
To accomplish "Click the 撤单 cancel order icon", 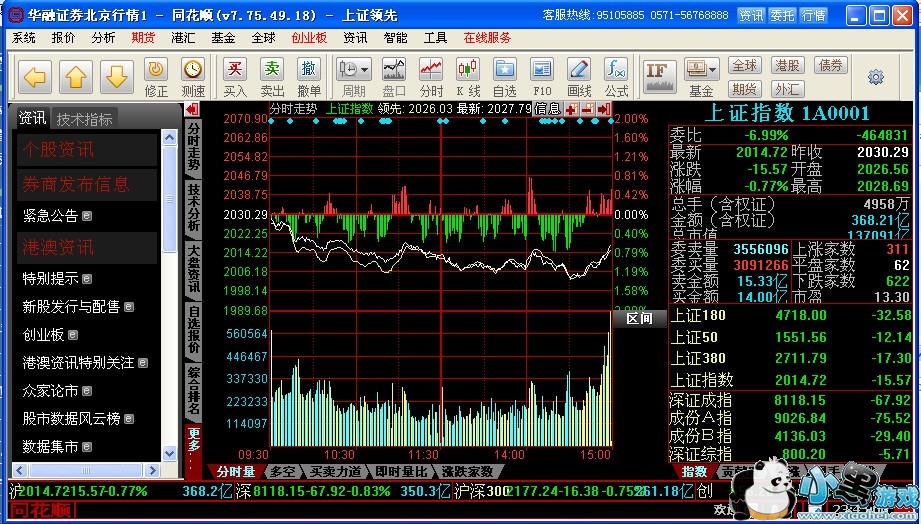I will pos(309,78).
